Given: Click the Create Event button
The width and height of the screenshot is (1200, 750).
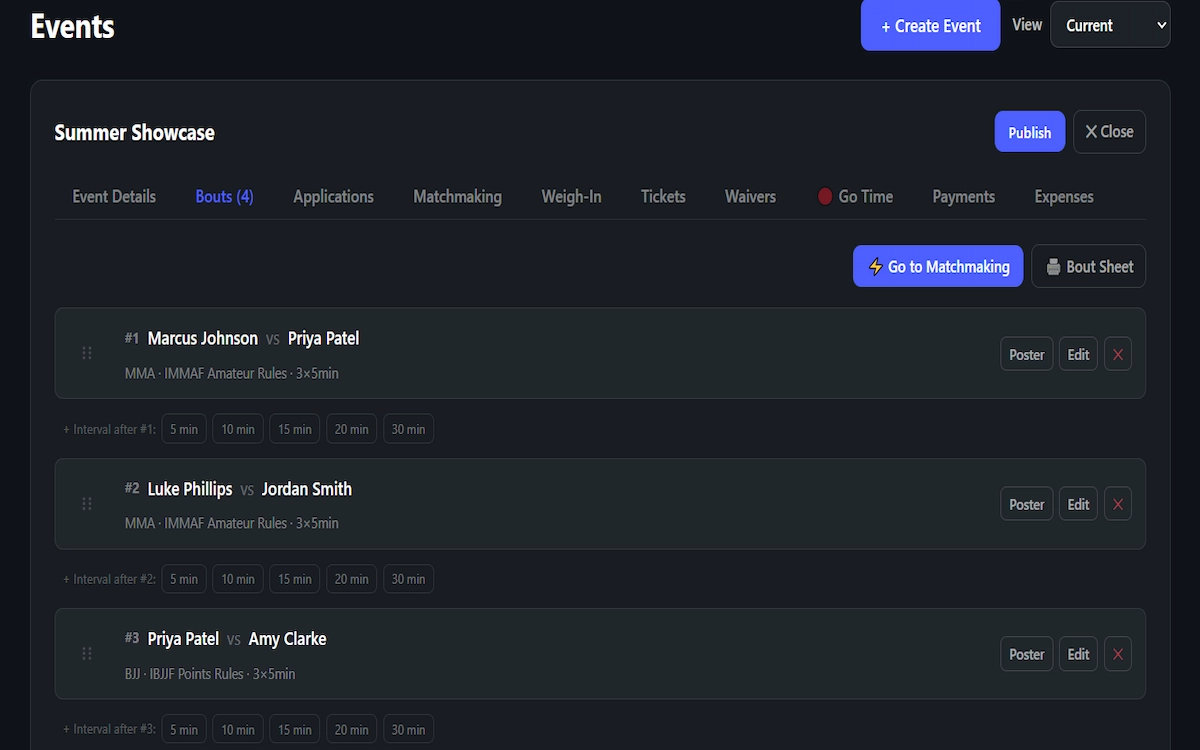Looking at the screenshot, I should click(930, 25).
